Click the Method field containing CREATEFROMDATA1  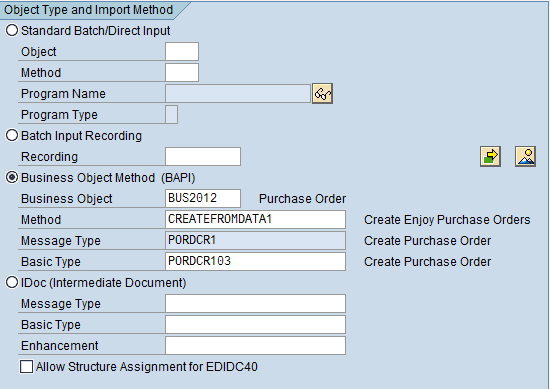tap(255, 220)
